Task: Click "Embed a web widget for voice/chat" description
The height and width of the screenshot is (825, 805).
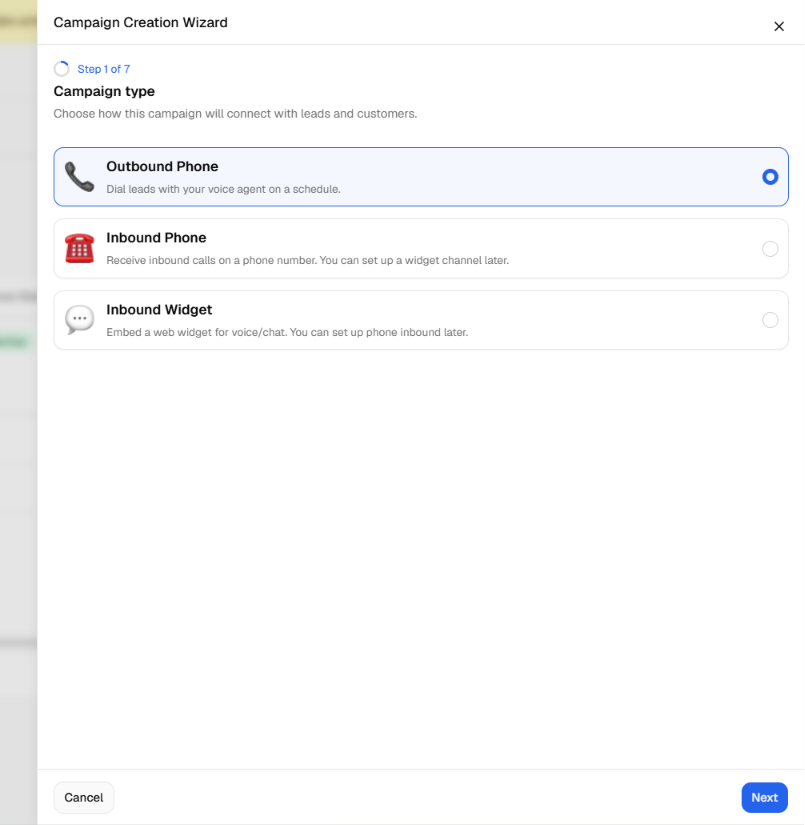Action: pyautogui.click(x=287, y=333)
